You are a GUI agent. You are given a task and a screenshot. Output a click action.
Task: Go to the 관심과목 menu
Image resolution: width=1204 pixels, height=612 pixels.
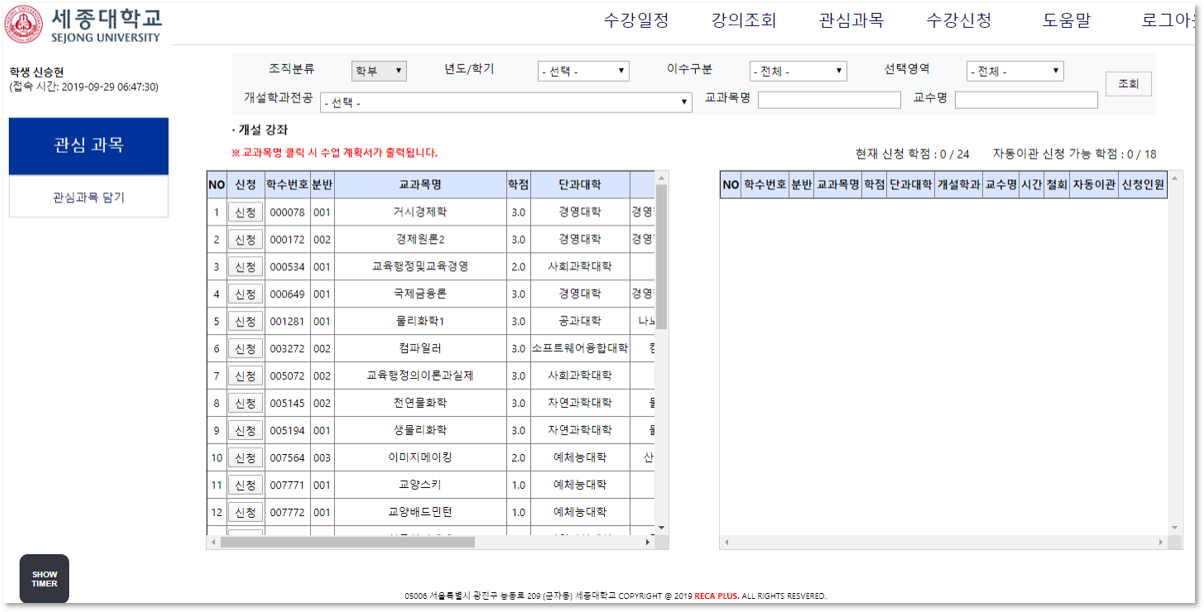click(x=851, y=20)
